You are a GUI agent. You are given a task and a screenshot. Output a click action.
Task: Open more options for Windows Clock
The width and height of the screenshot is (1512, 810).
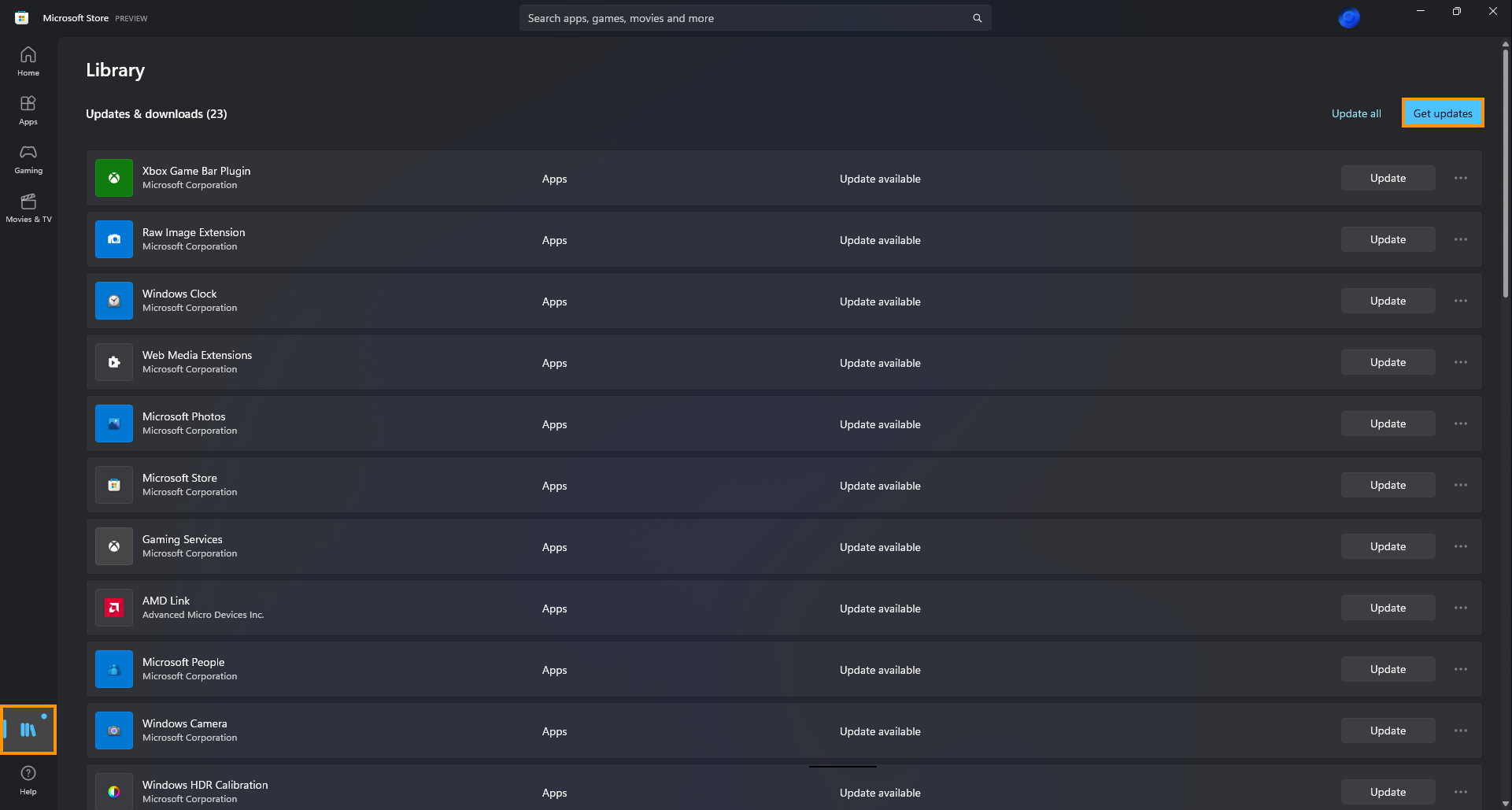1461,301
